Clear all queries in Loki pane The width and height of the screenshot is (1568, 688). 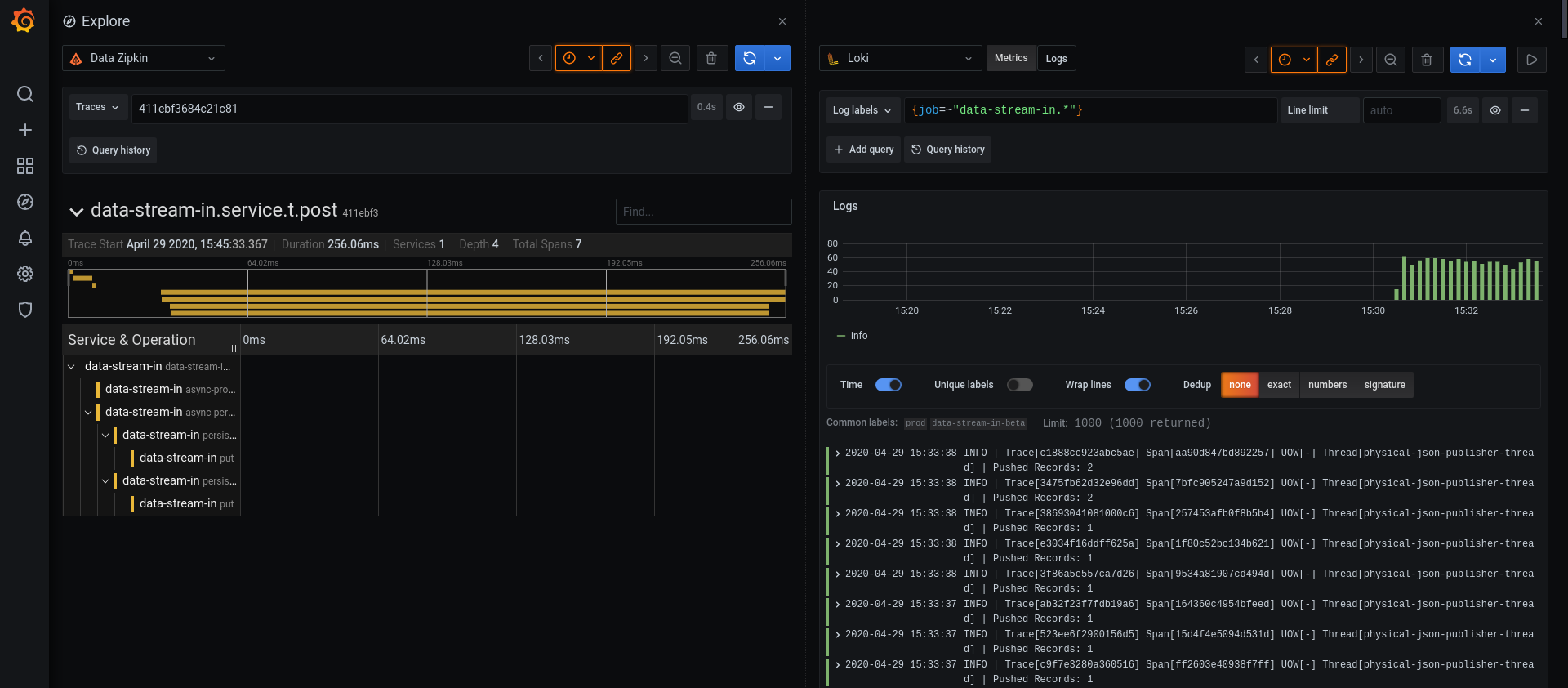coord(1427,60)
